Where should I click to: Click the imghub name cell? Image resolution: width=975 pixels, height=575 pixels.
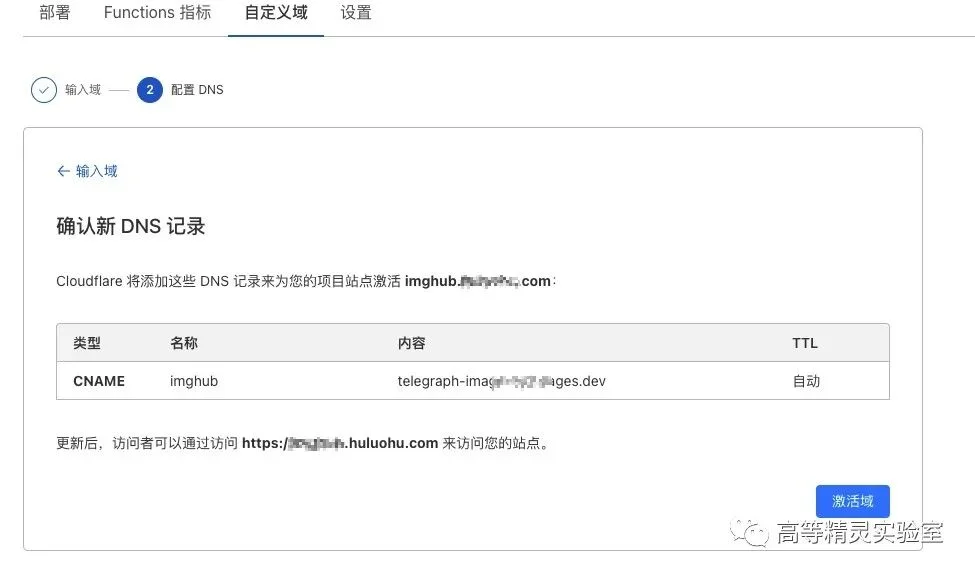194,381
